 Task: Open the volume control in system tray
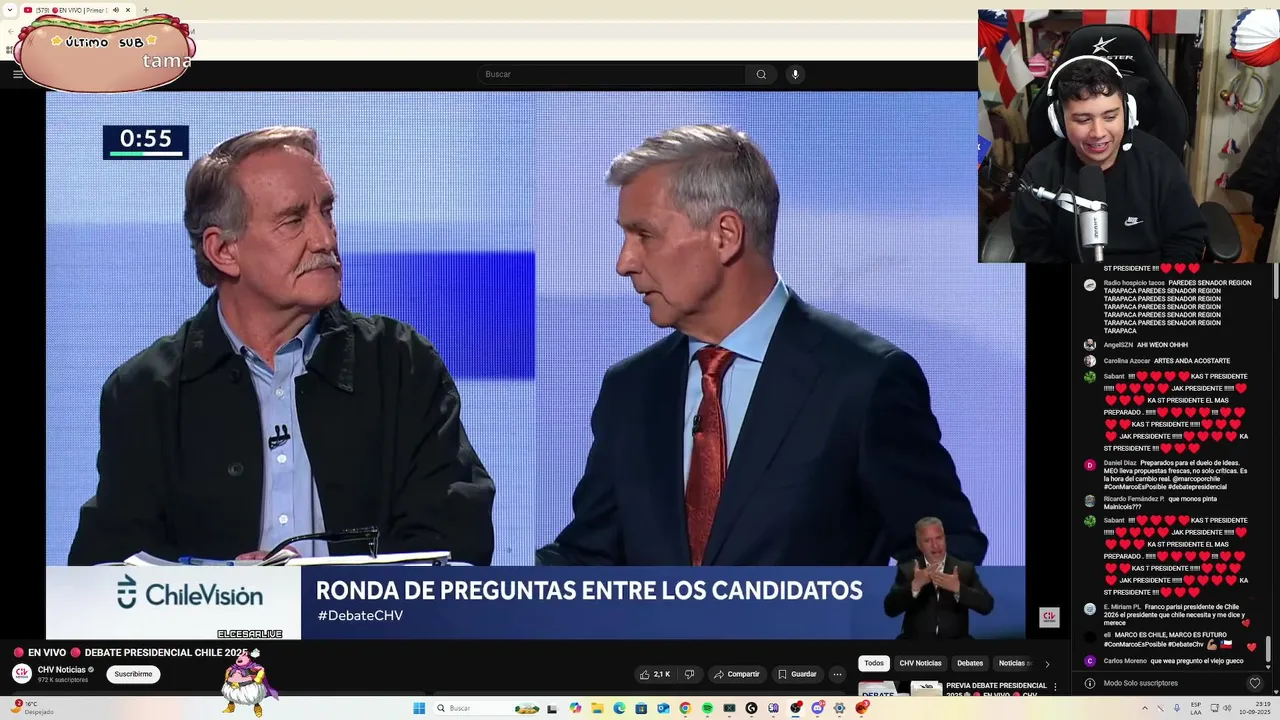click(x=1227, y=708)
